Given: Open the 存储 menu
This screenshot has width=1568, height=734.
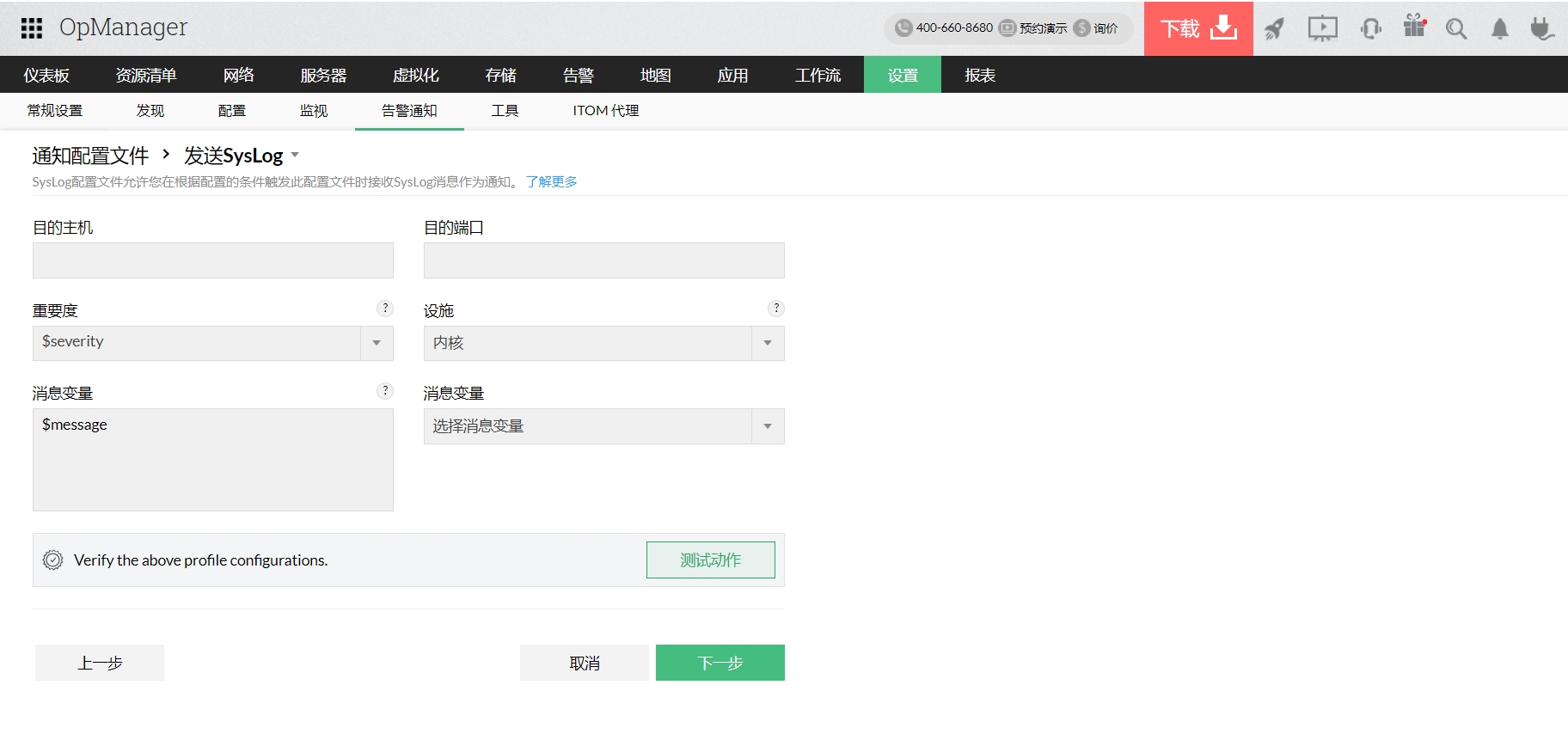Looking at the screenshot, I should click(x=500, y=75).
